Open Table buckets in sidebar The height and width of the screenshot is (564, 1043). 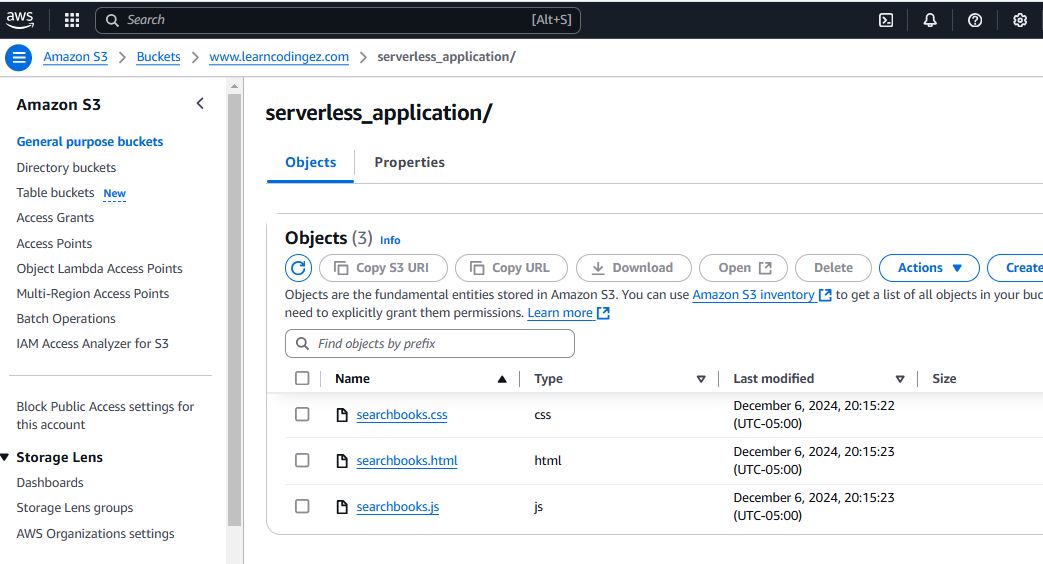click(55, 192)
